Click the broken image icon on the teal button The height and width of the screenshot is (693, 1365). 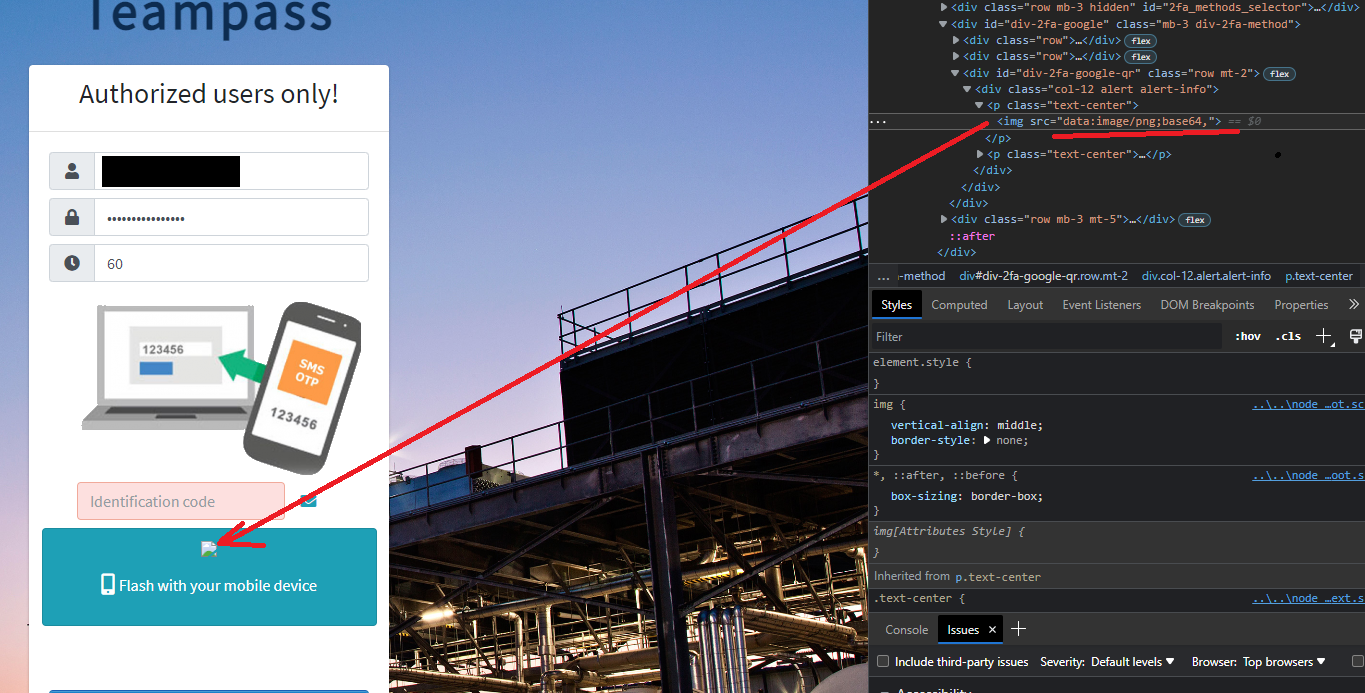(x=209, y=549)
